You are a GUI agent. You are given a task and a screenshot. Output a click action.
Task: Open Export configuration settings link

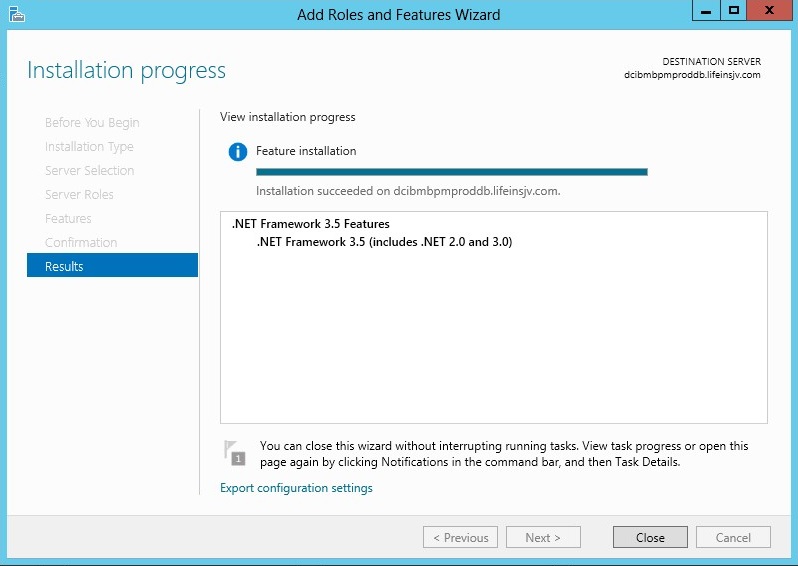[x=296, y=488]
